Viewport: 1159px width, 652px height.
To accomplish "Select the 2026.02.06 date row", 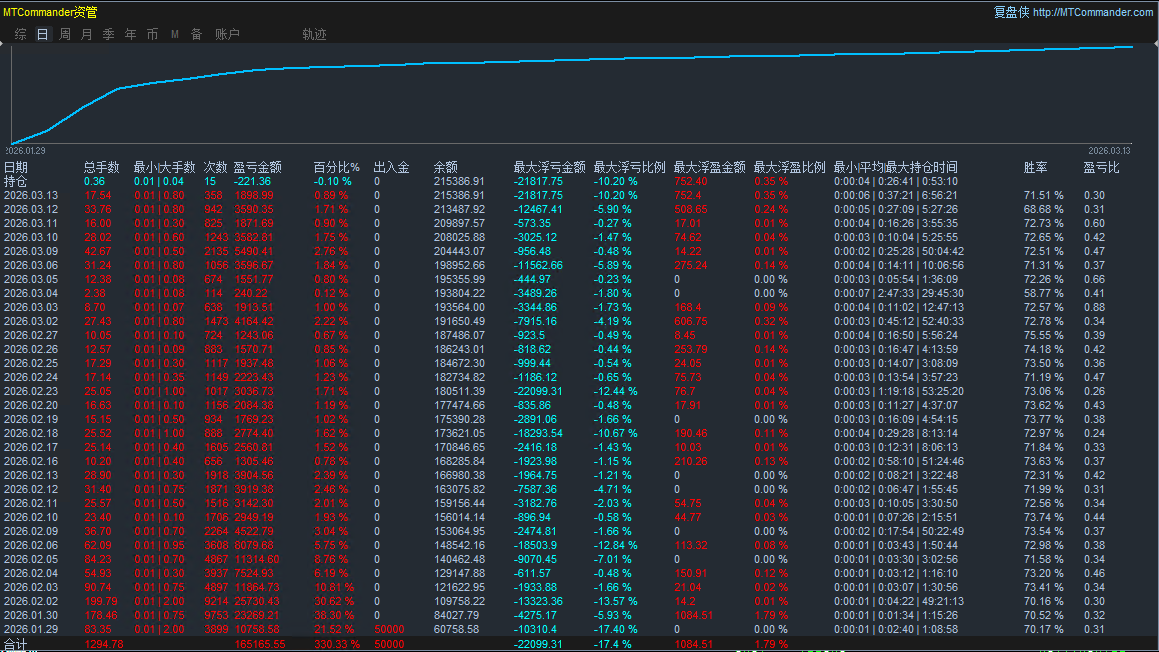I will (x=30, y=545).
